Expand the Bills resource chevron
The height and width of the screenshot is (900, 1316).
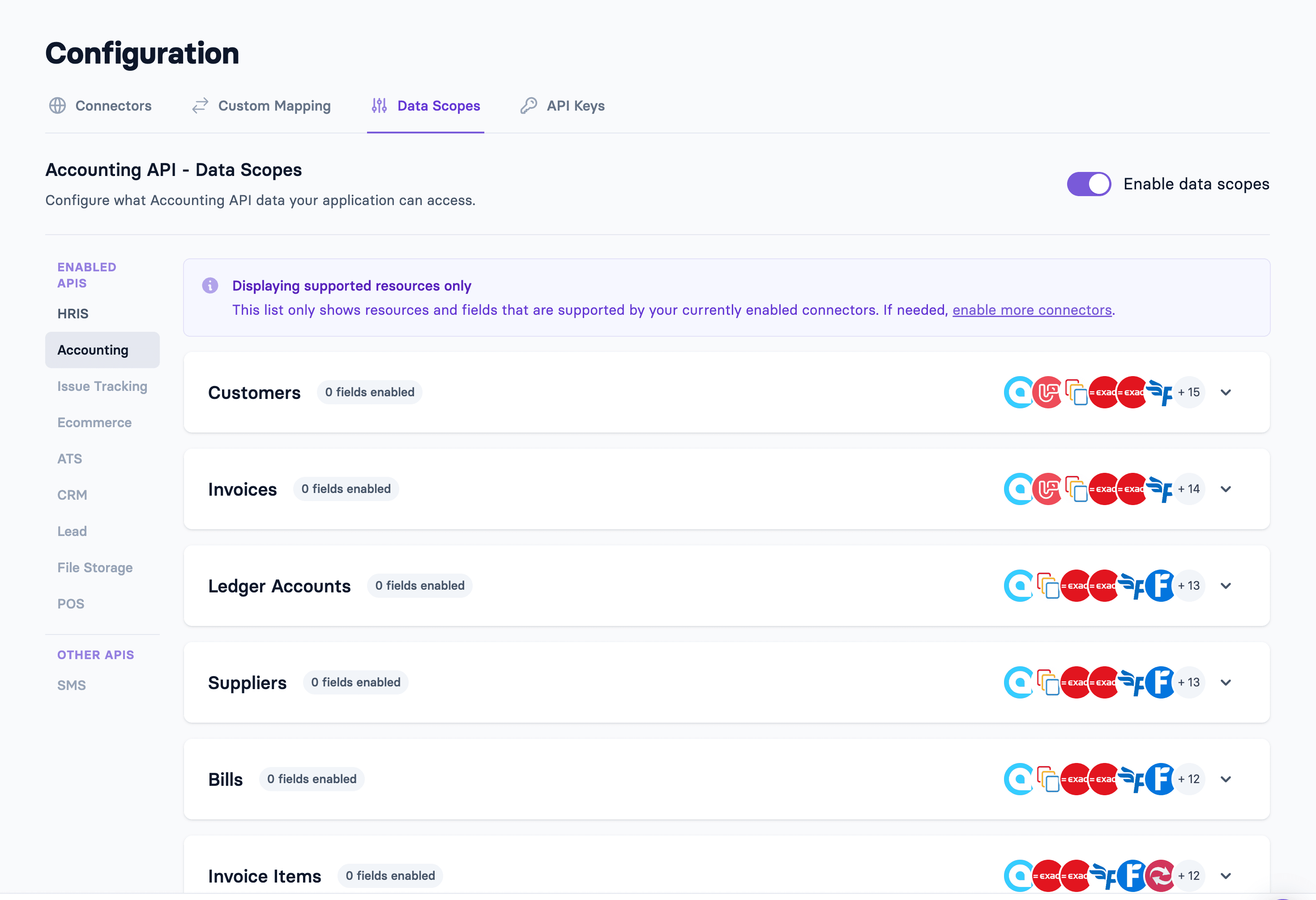[1226, 780]
